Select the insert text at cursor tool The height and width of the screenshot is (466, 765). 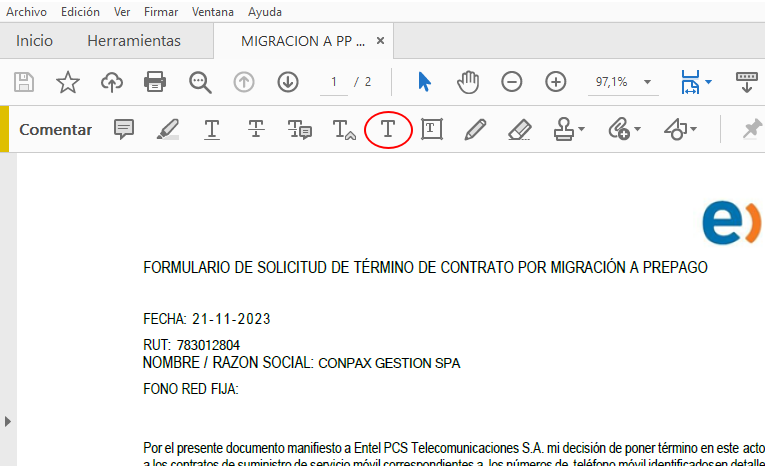pyautogui.click(x=344, y=130)
